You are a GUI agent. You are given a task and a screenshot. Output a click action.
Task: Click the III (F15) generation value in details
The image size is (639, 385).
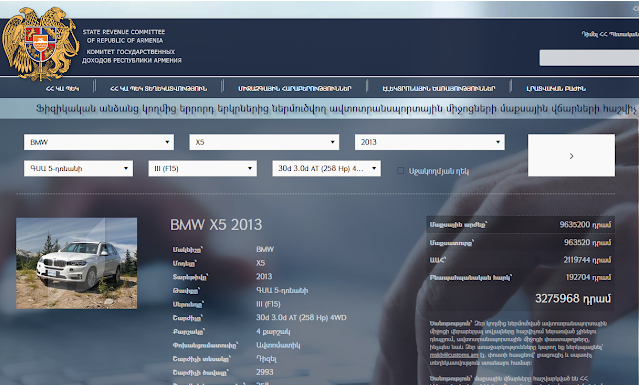click(268, 304)
